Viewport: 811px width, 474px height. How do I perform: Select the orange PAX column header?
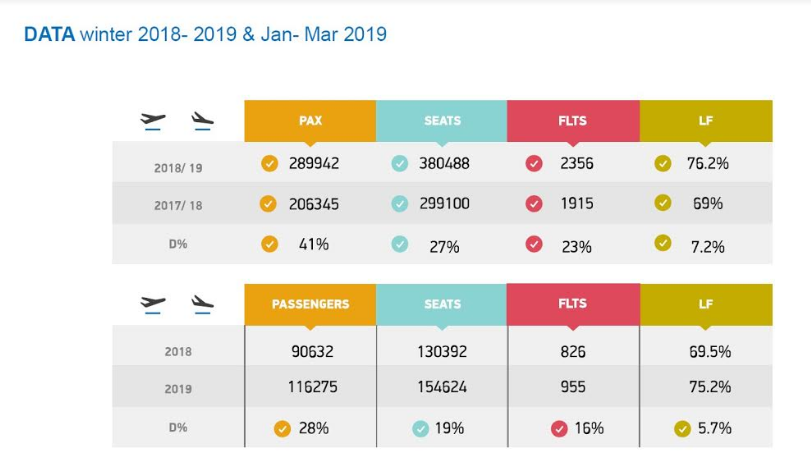pos(310,121)
